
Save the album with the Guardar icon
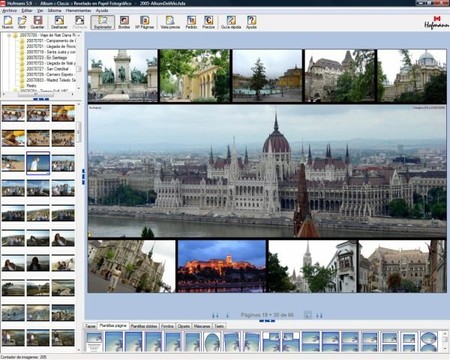pyautogui.click(x=37, y=22)
